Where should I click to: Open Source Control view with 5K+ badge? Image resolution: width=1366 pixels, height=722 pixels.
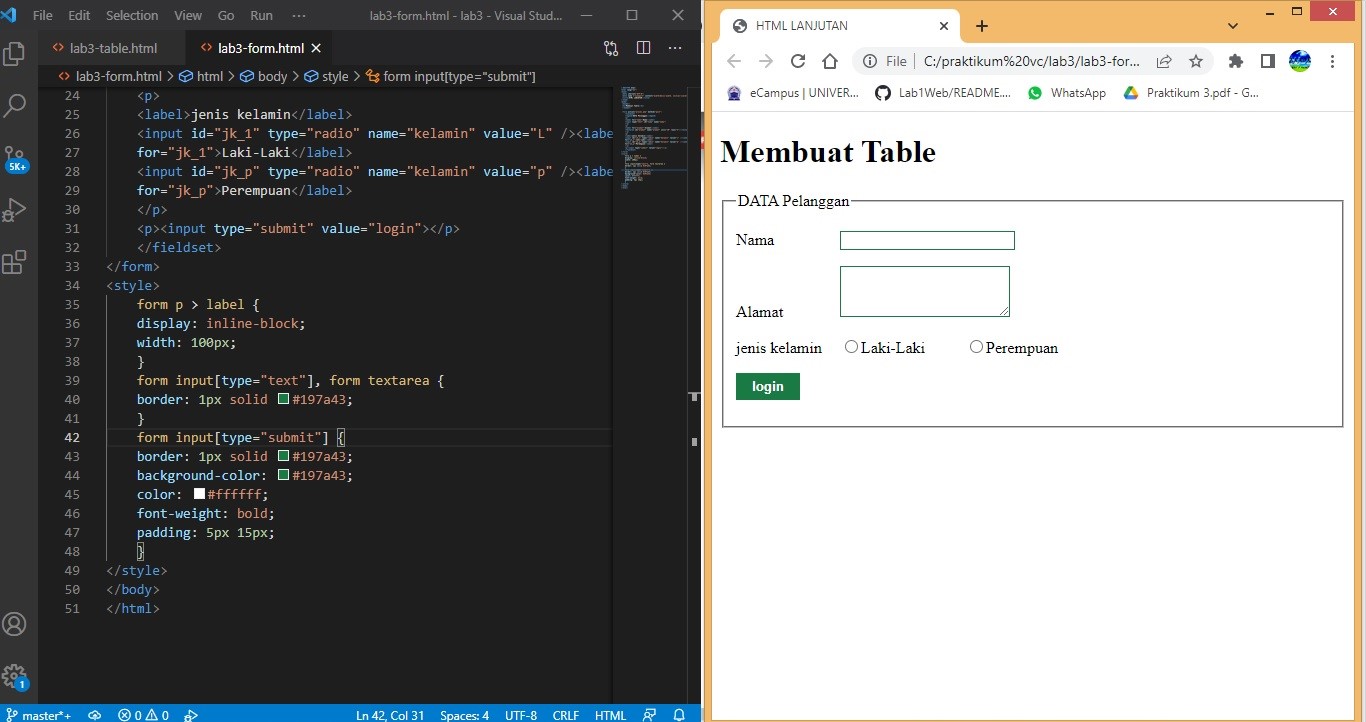click(x=15, y=158)
